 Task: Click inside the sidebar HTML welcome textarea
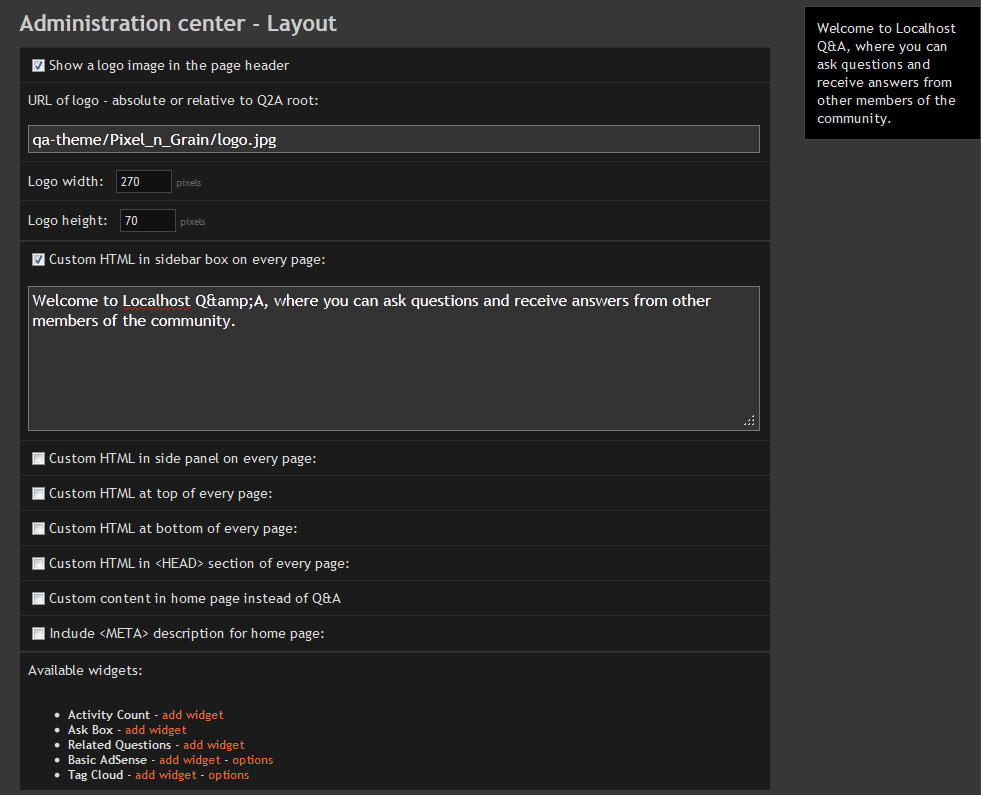[x=394, y=358]
